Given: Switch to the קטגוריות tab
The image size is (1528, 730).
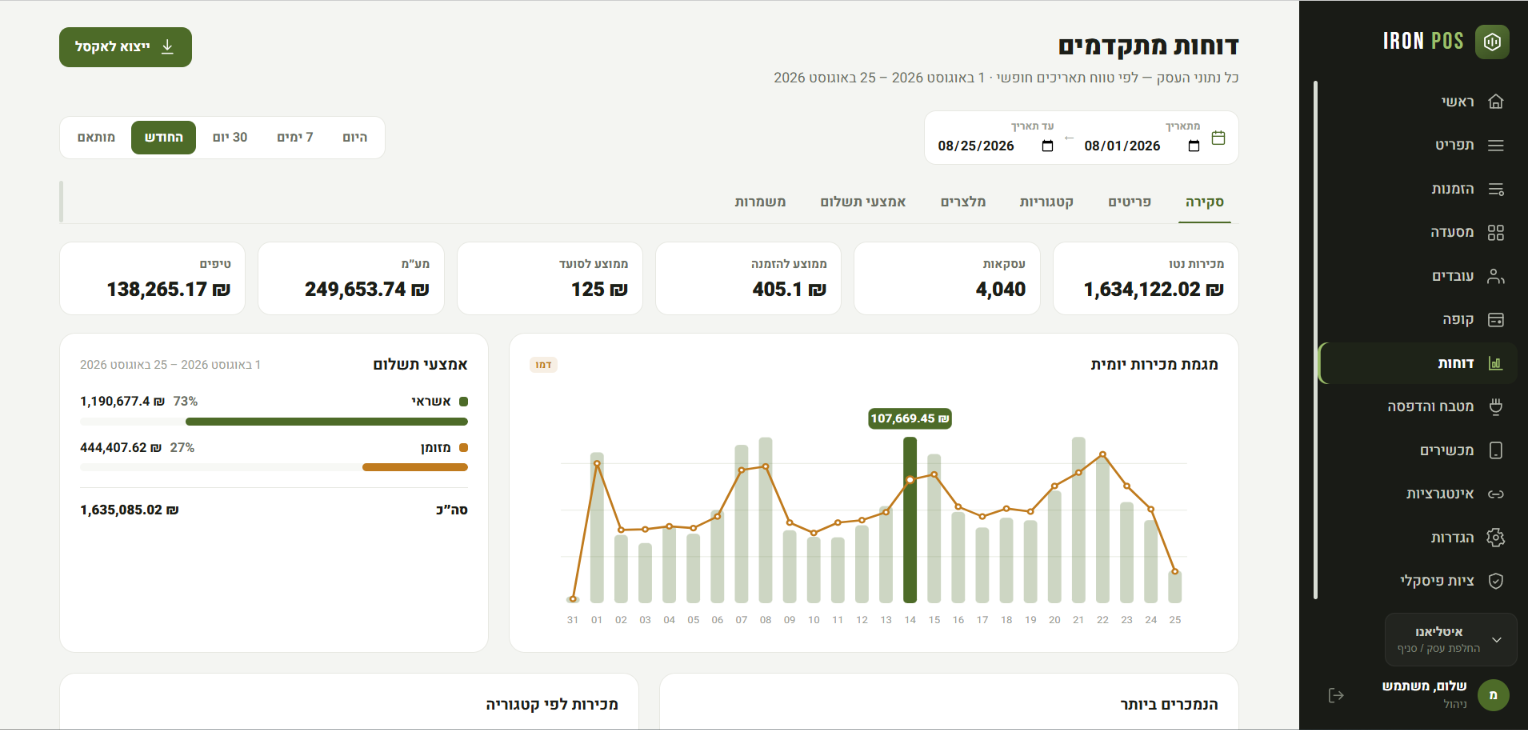Looking at the screenshot, I should pyautogui.click(x=1047, y=202).
